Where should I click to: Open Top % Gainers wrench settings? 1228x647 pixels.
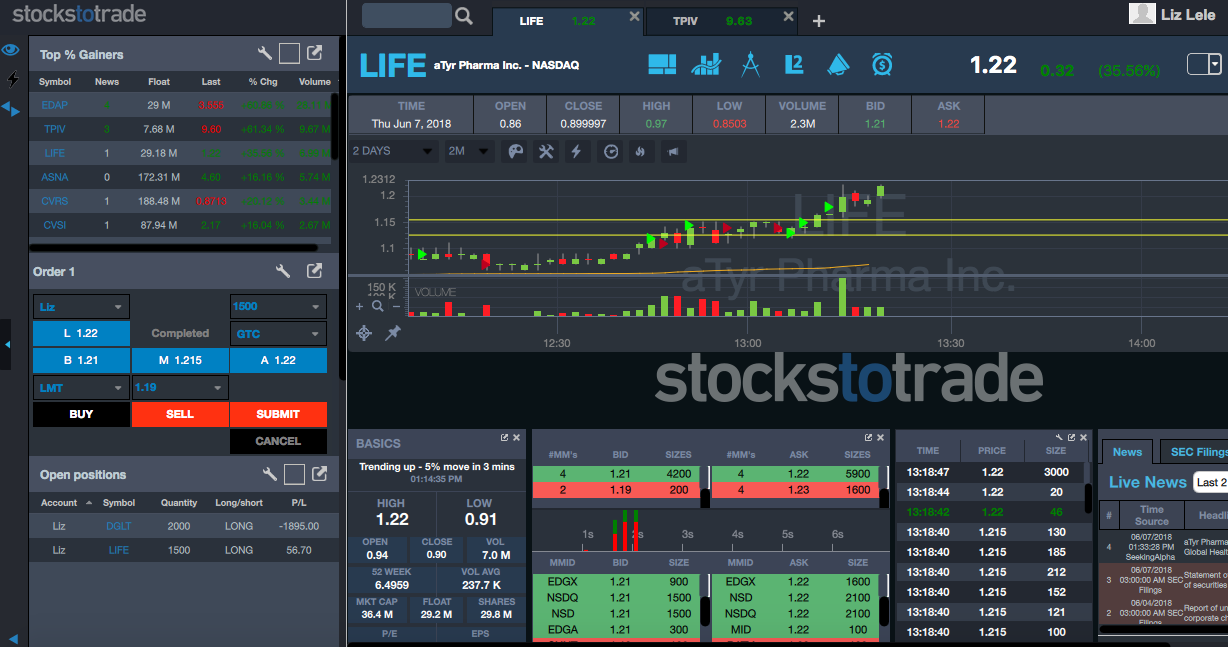tap(265, 54)
